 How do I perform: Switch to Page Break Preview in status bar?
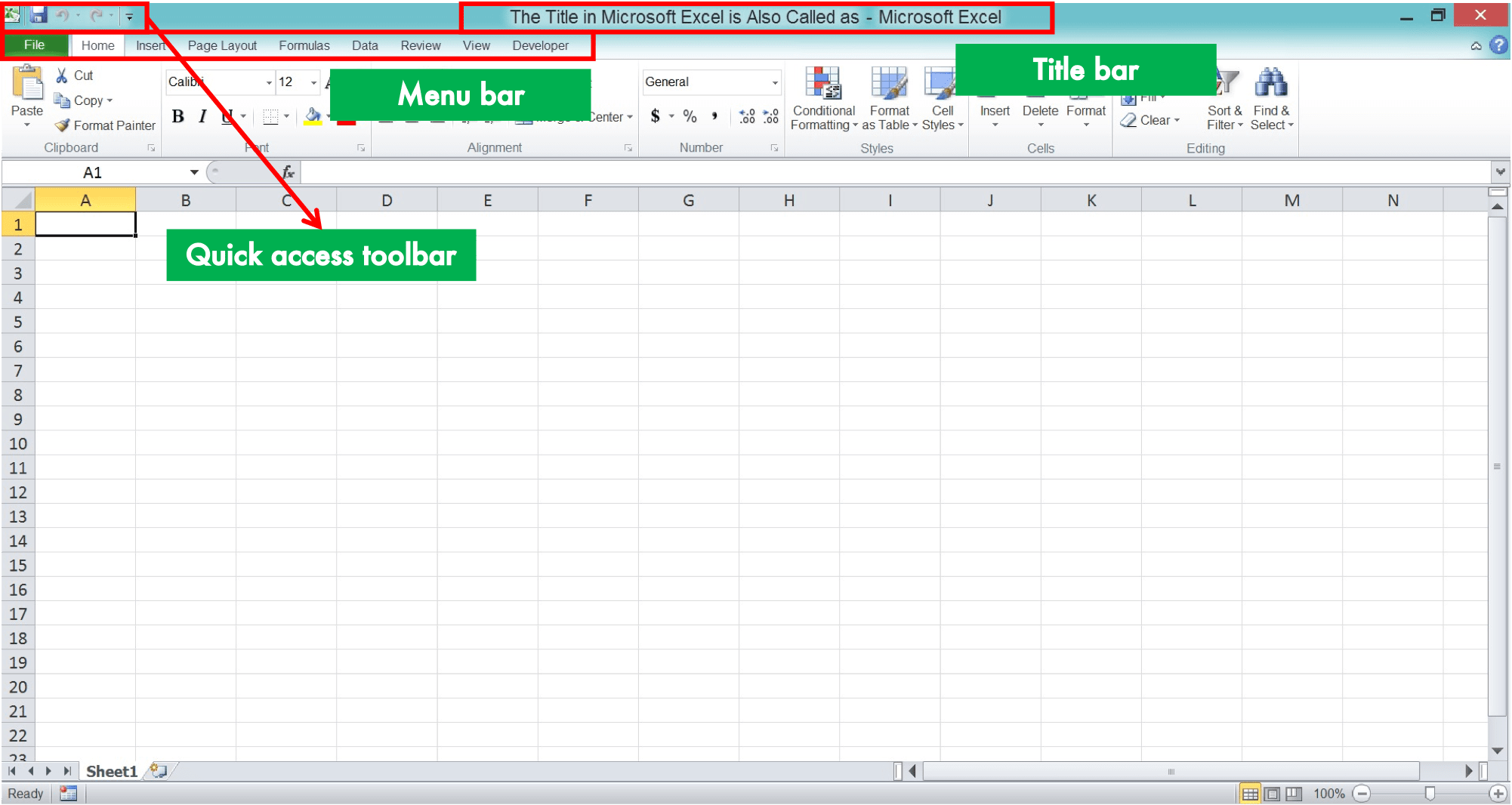click(x=1294, y=794)
